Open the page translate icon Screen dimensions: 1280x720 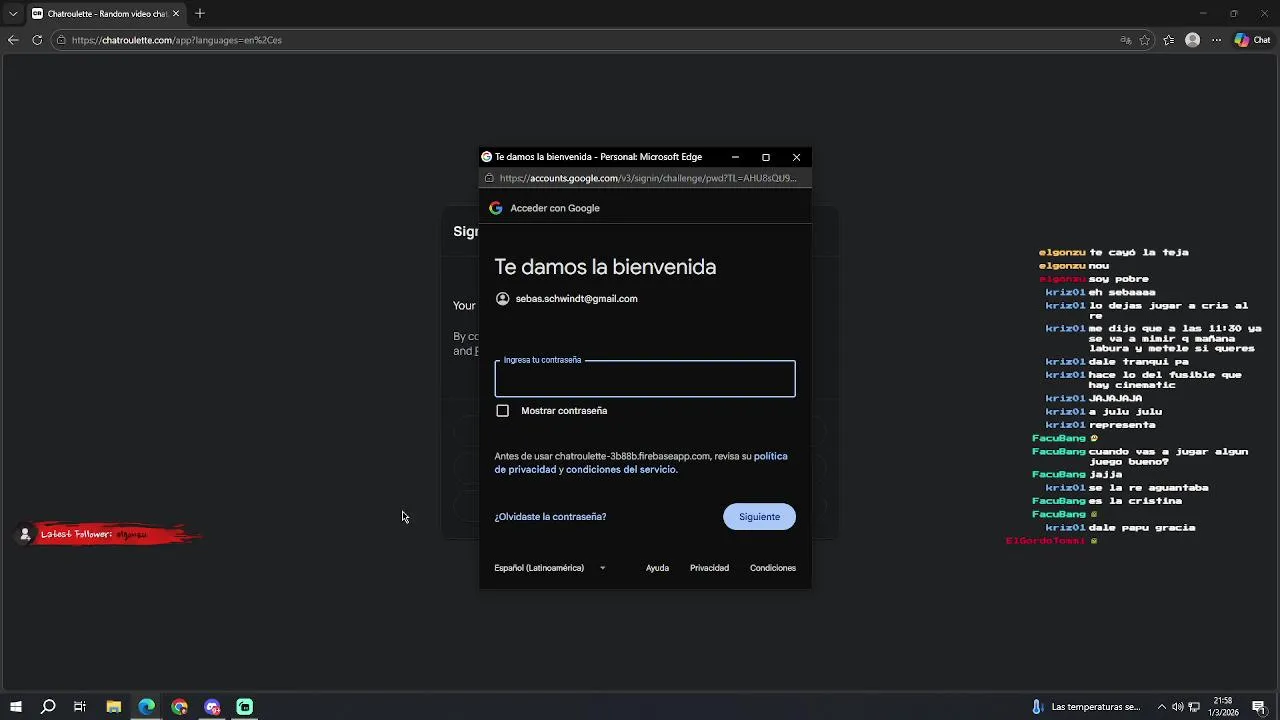coord(1126,40)
